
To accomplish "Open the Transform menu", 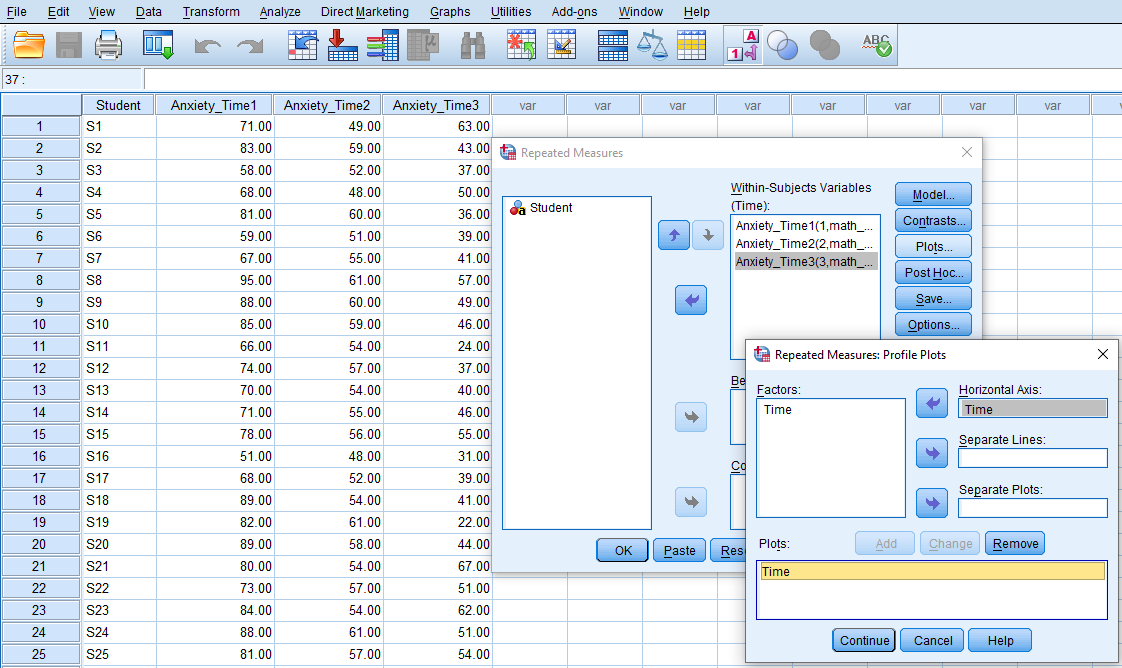I will coord(211,11).
